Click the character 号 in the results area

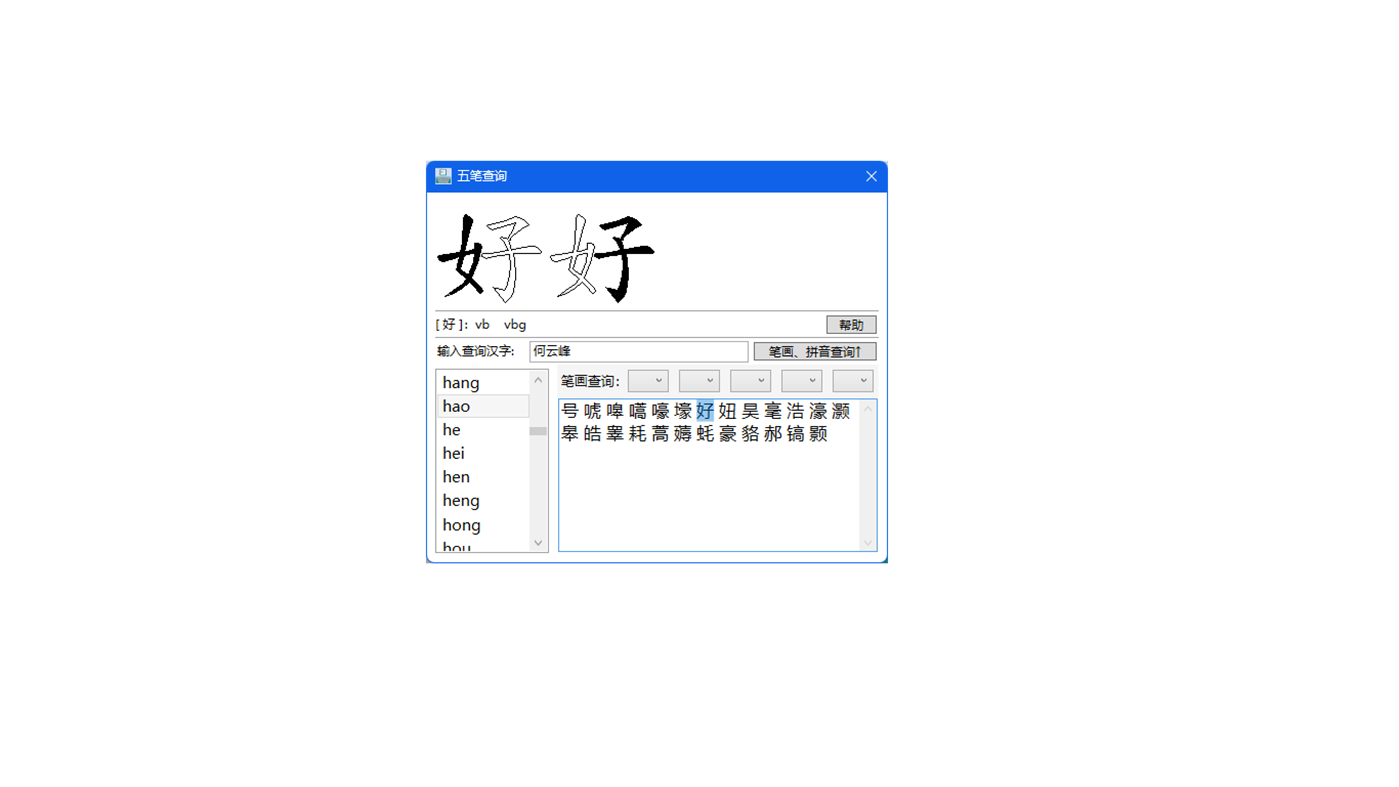567,410
